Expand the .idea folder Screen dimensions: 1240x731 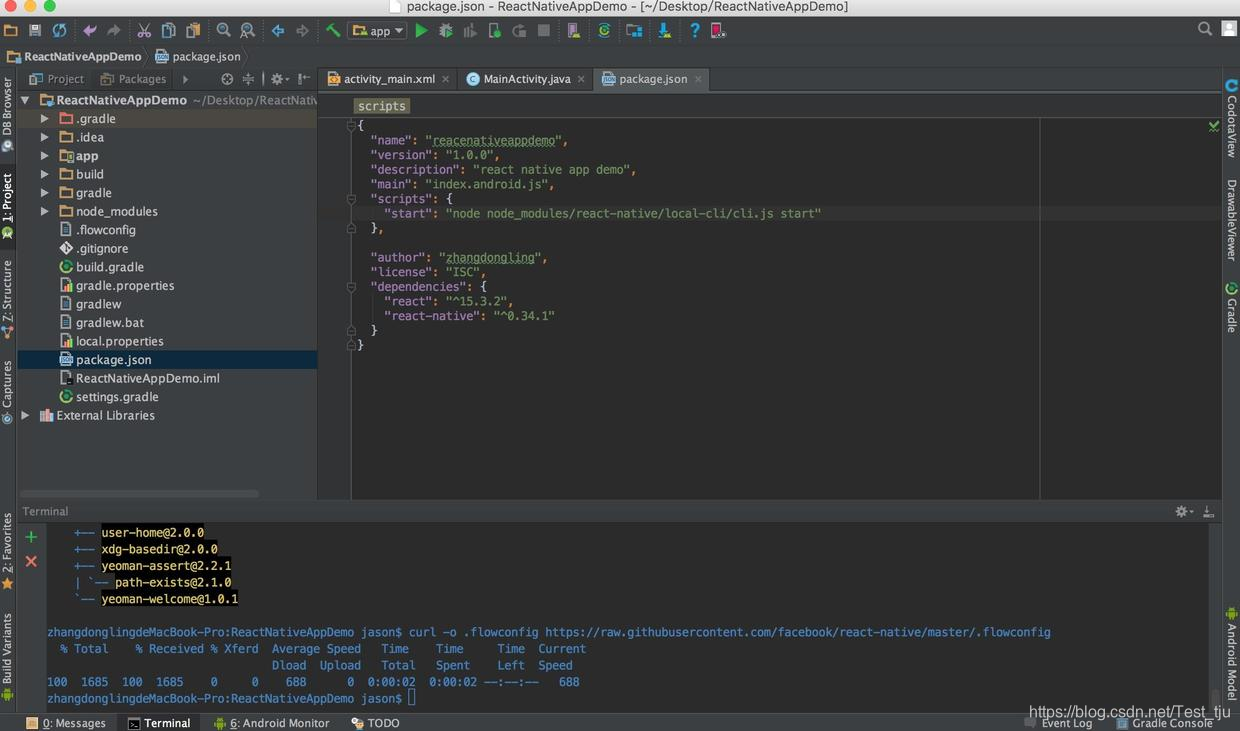44,137
